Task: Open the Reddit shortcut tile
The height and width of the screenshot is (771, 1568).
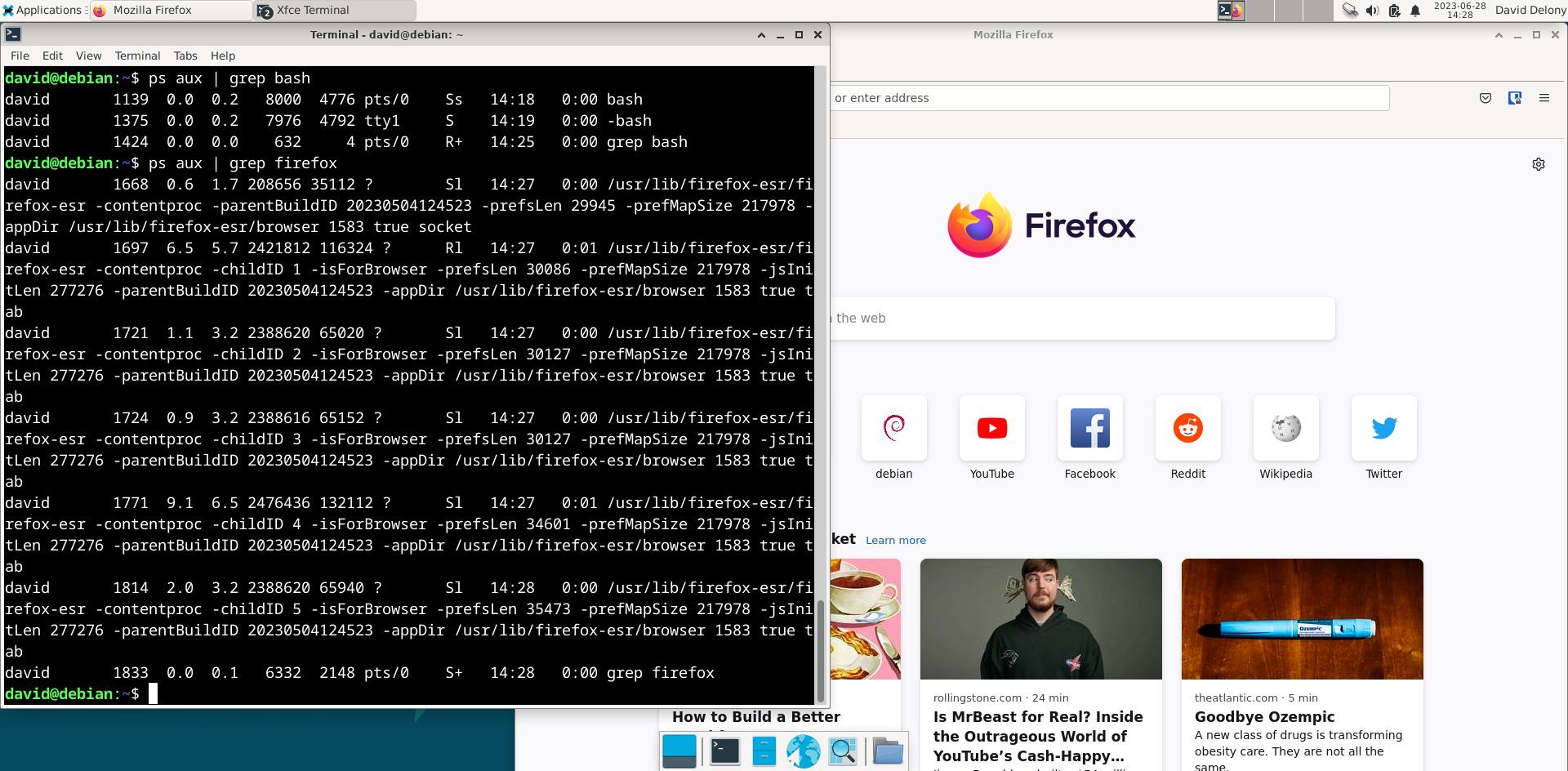Action: [1187, 427]
